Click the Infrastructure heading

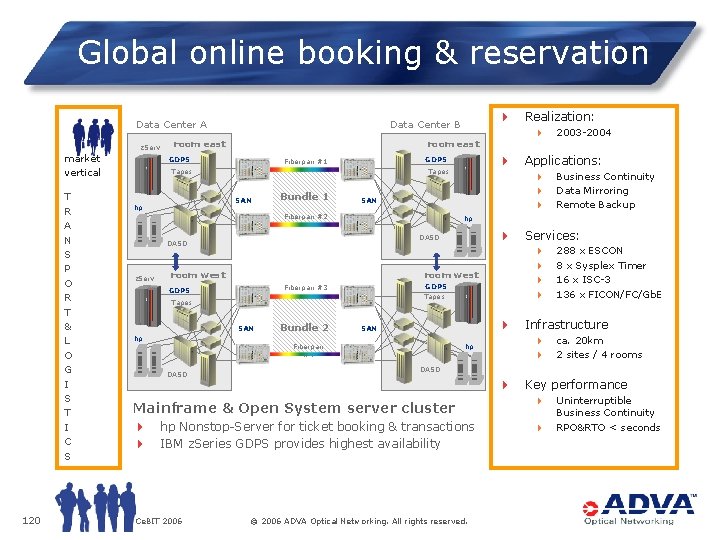(x=567, y=325)
